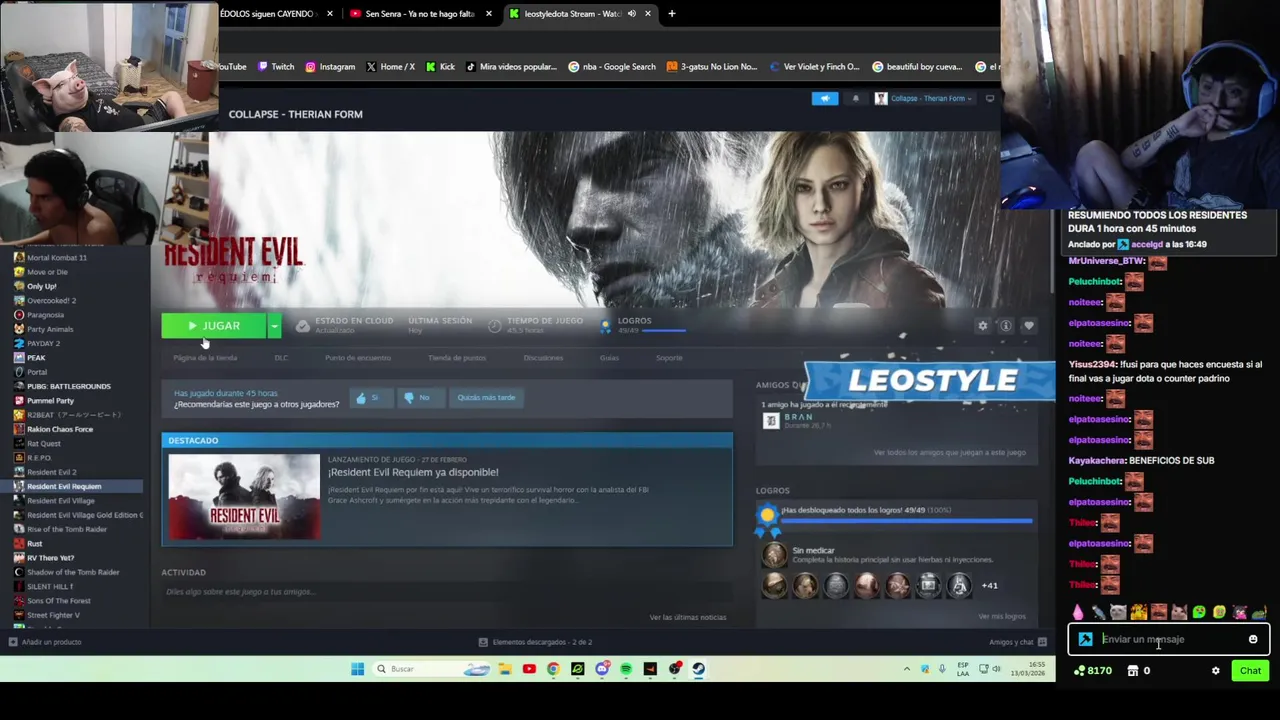Open the Soporte tab
Image resolution: width=1280 pixels, height=720 pixels.
click(x=669, y=358)
